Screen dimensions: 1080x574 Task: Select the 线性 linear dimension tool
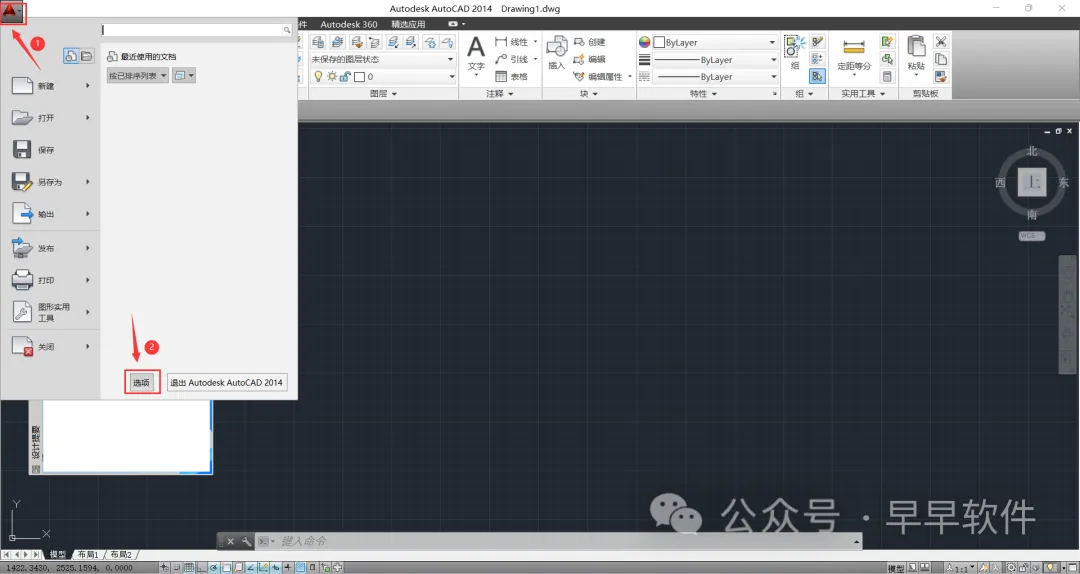pyautogui.click(x=512, y=42)
